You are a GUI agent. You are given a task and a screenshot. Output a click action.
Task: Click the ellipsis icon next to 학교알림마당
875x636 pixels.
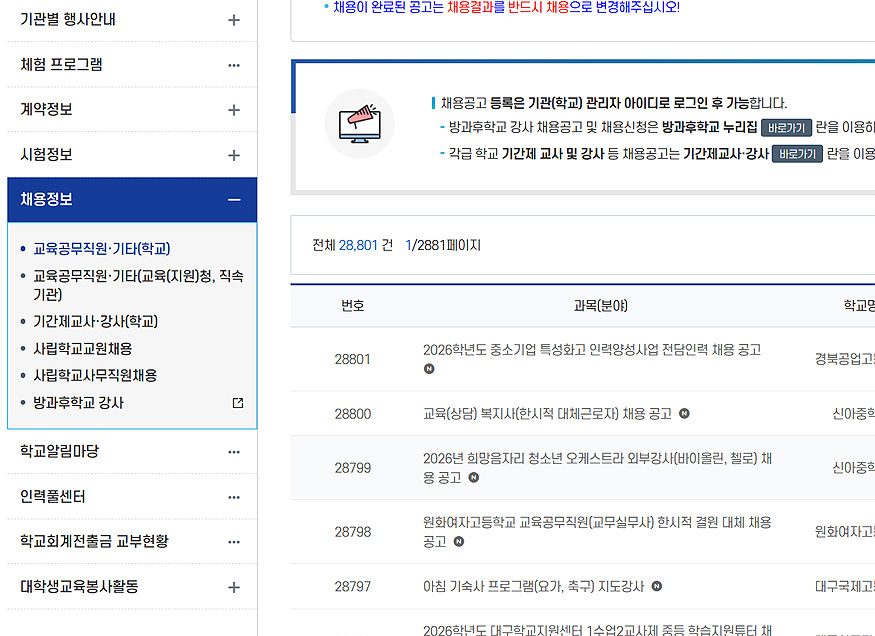(234, 450)
